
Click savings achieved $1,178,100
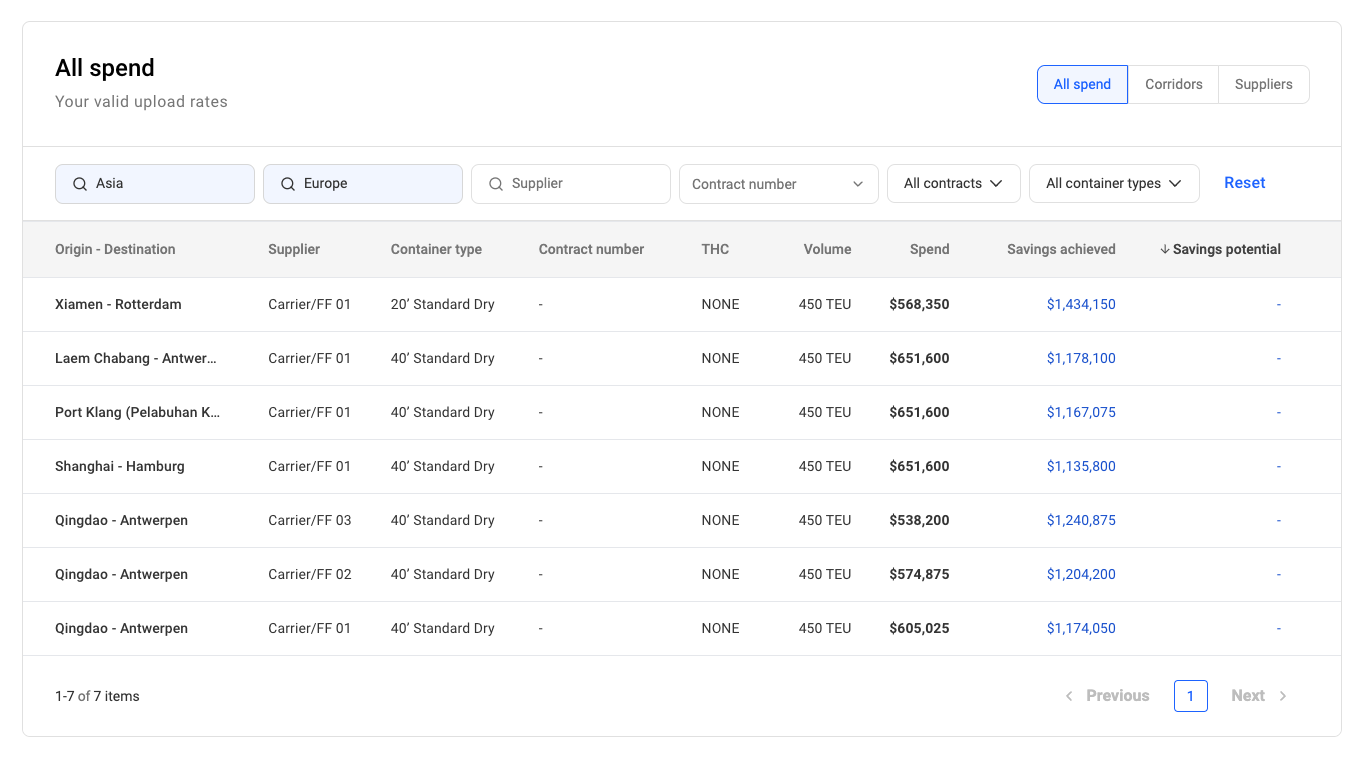point(1081,358)
